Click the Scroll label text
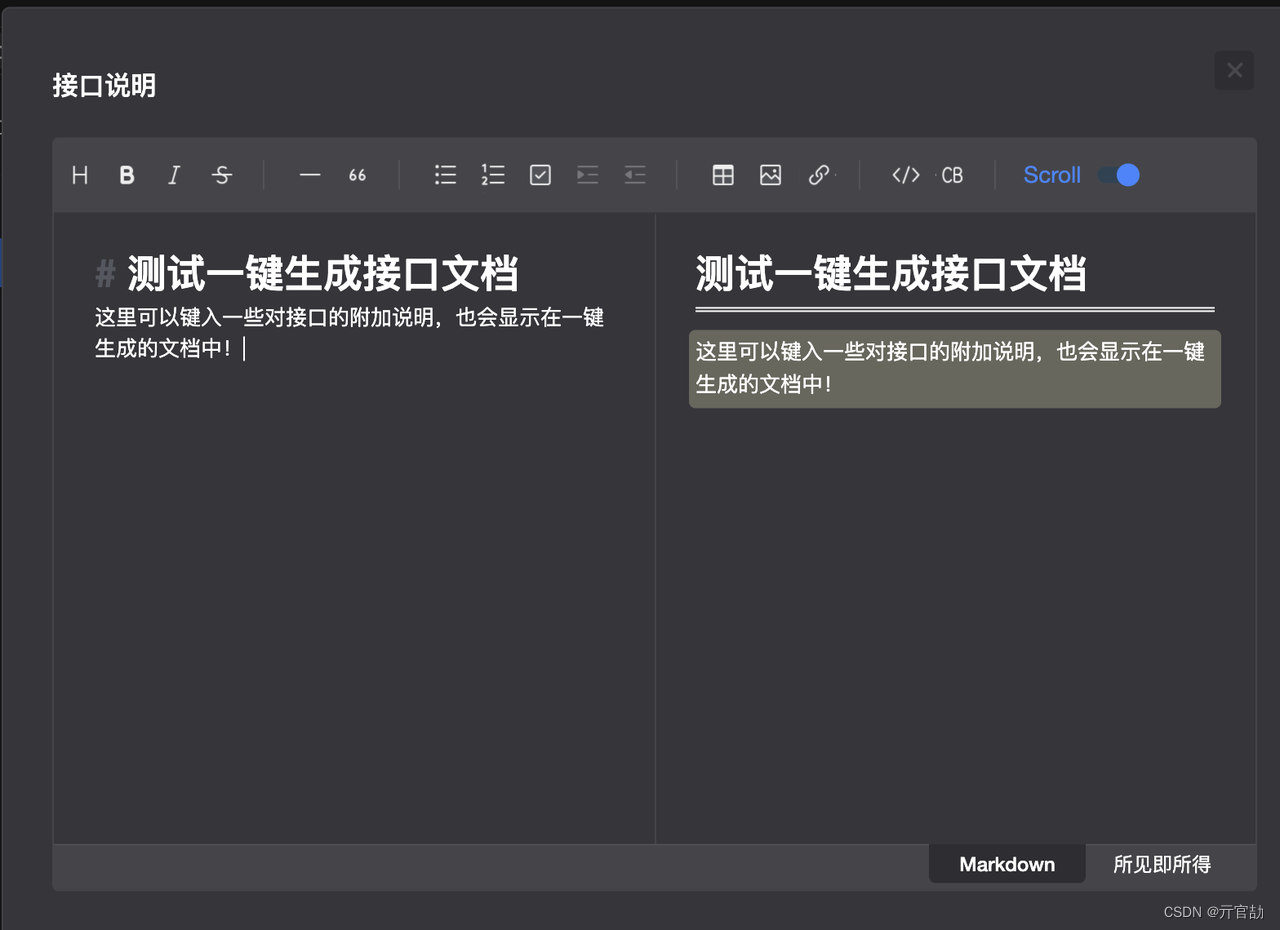Screen dimensions: 1280x930 [x=1052, y=175]
